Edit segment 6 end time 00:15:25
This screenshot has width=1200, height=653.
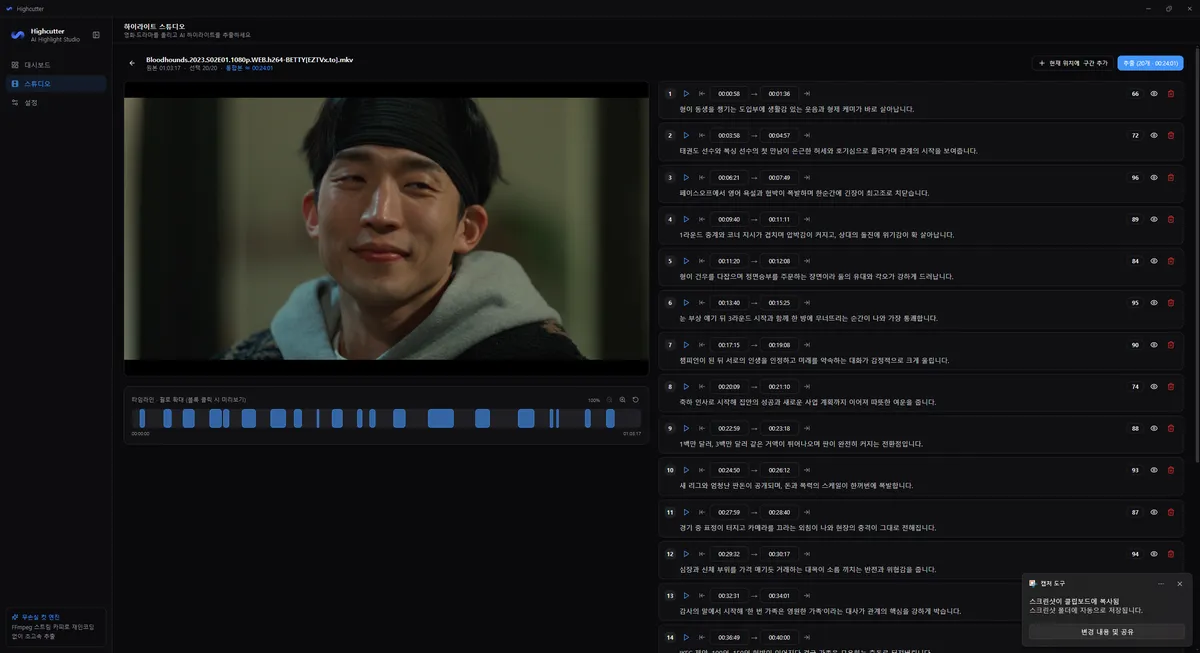(x=779, y=303)
